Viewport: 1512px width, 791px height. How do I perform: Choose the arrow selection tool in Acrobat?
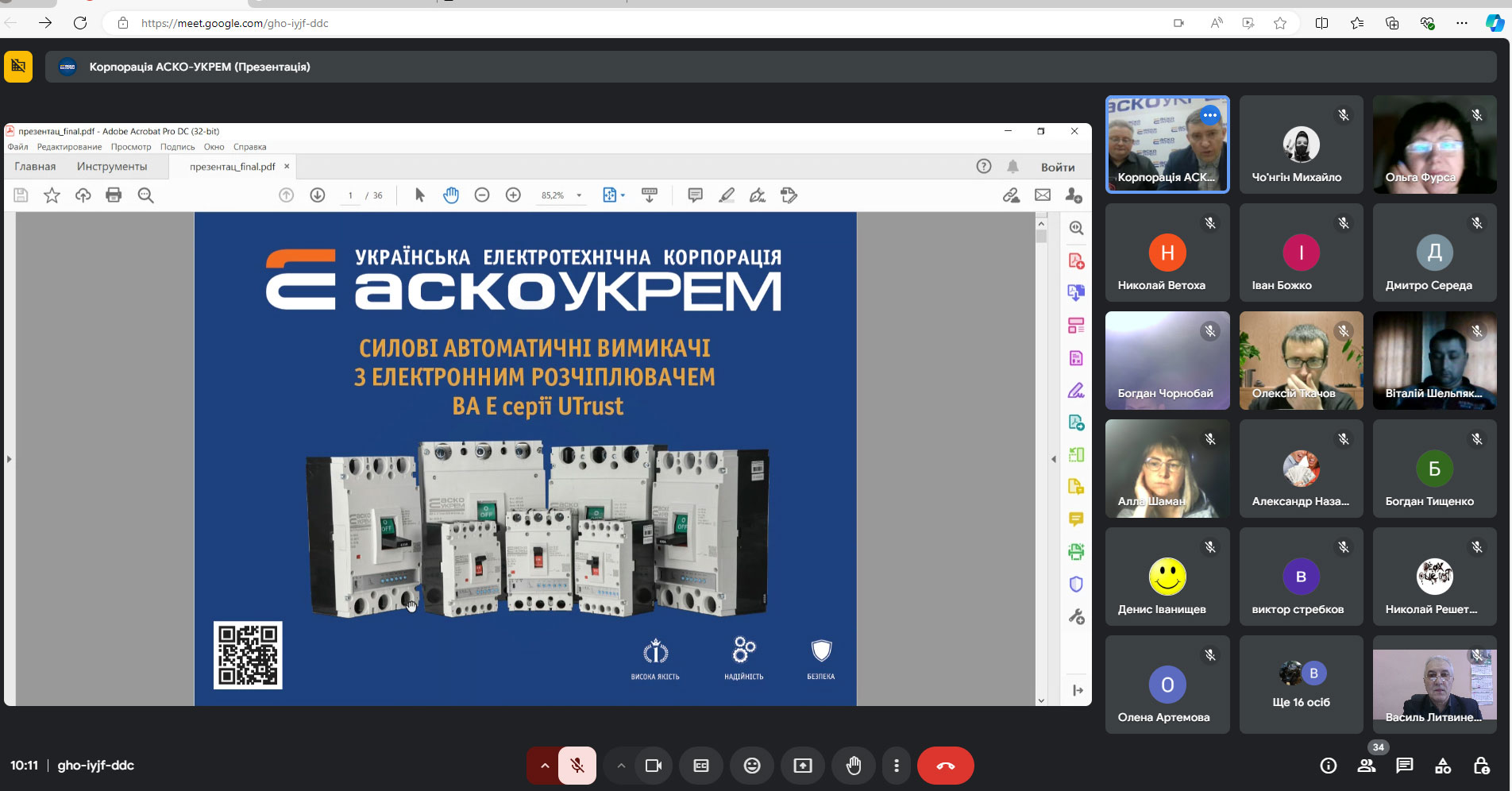point(420,195)
